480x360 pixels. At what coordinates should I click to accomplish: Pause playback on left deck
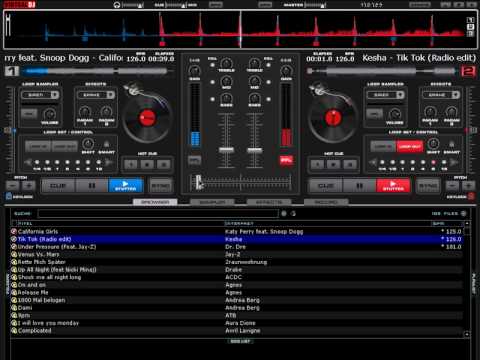[x=92, y=185]
